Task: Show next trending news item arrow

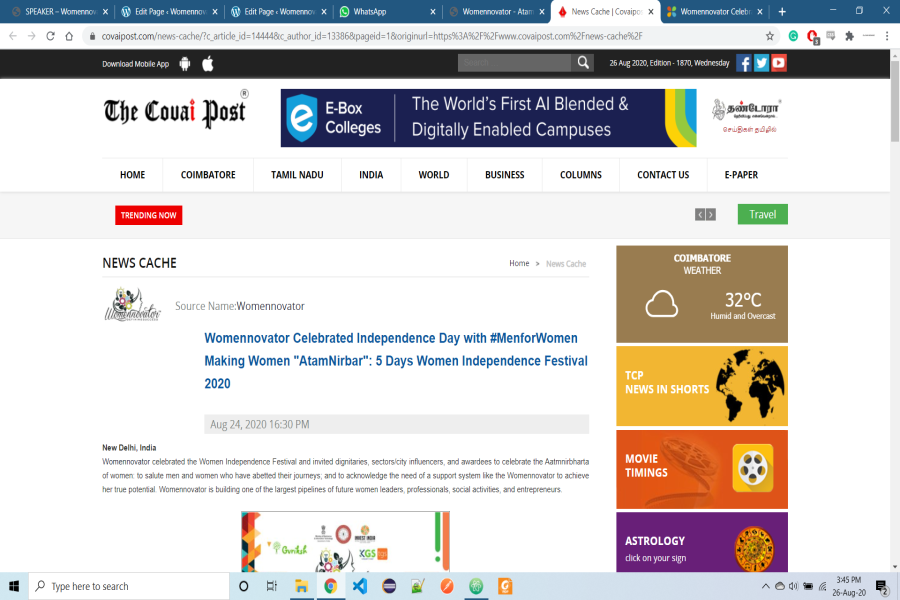Action: 711,215
